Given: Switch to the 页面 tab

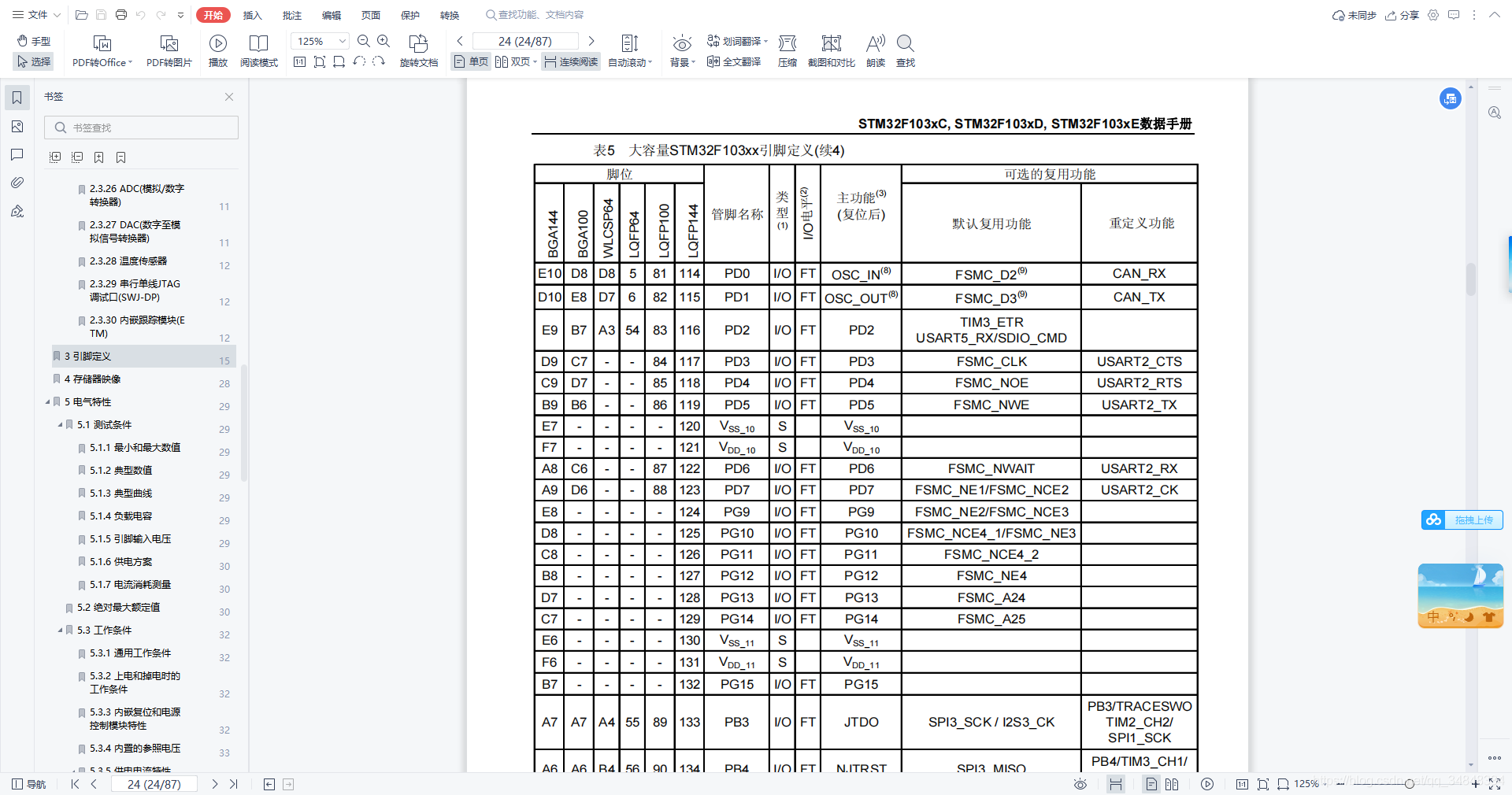Looking at the screenshot, I should click(x=370, y=15).
